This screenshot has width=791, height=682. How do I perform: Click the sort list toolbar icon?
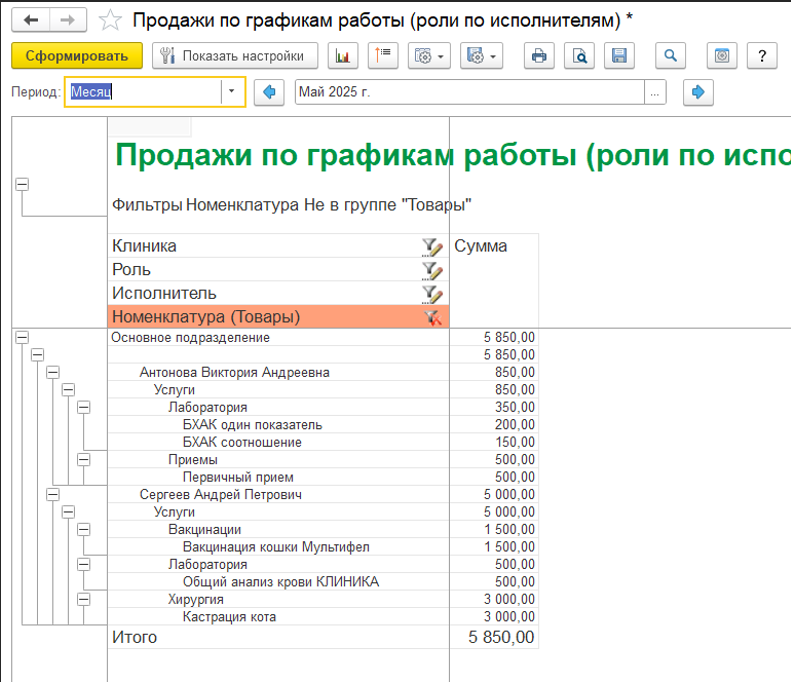[x=383, y=55]
